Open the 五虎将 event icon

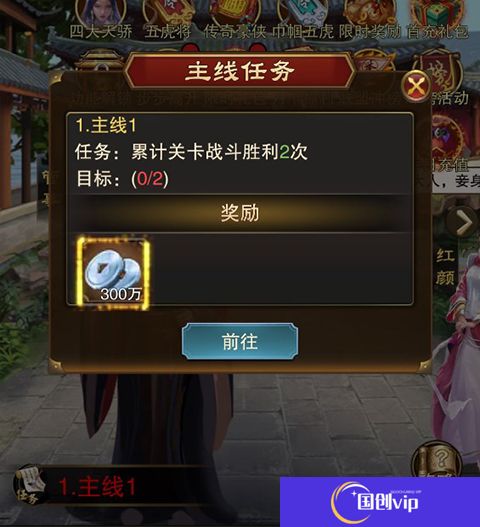168,18
